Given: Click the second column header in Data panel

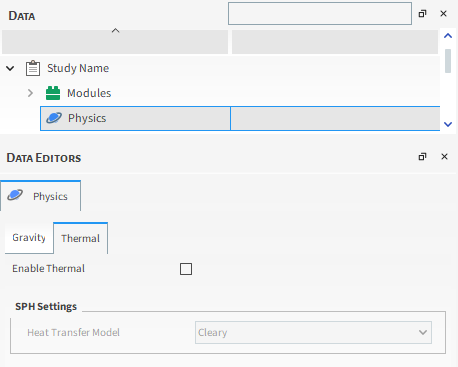Looking at the screenshot, I should (335, 42).
